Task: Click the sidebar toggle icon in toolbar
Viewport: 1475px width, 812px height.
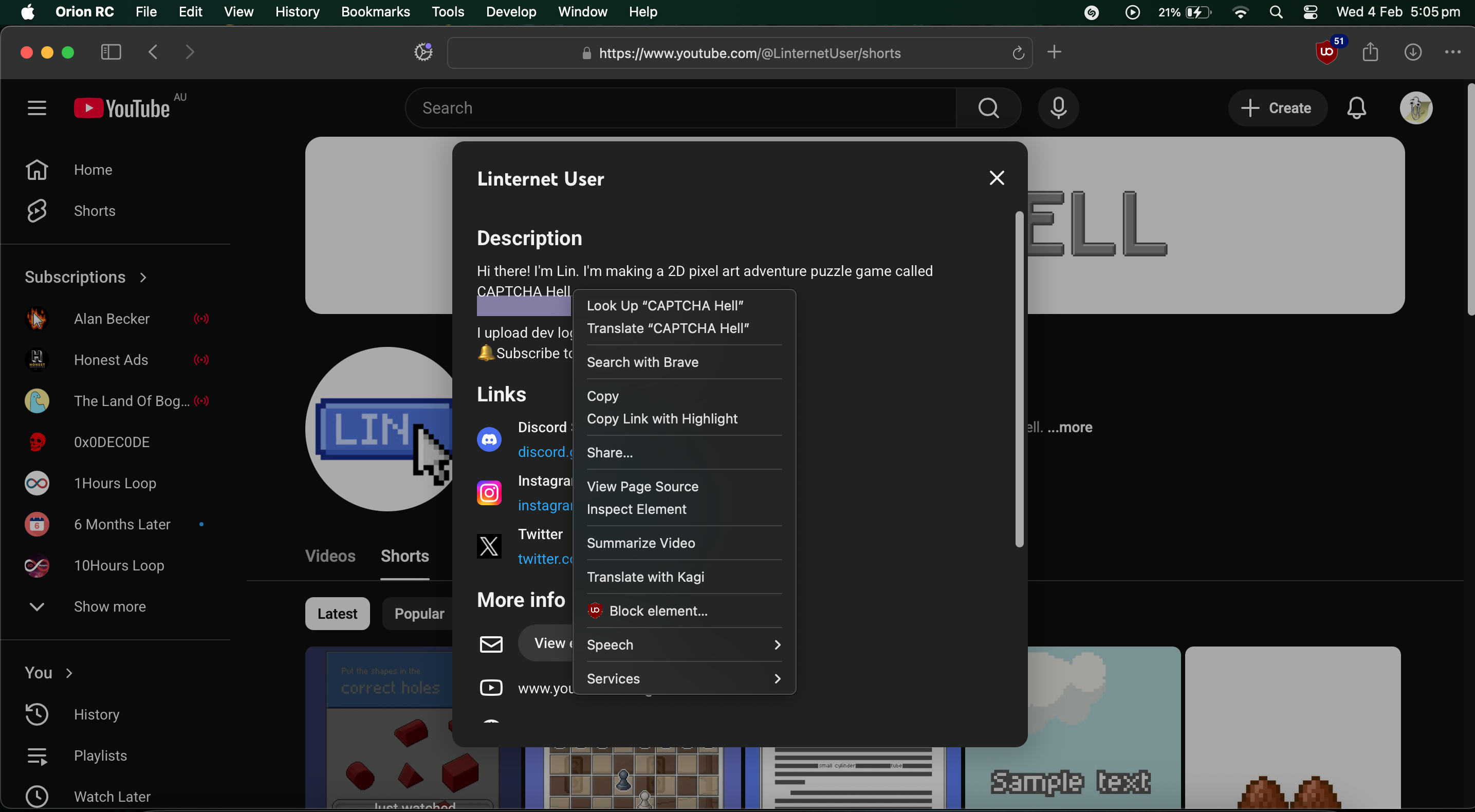Action: point(110,53)
